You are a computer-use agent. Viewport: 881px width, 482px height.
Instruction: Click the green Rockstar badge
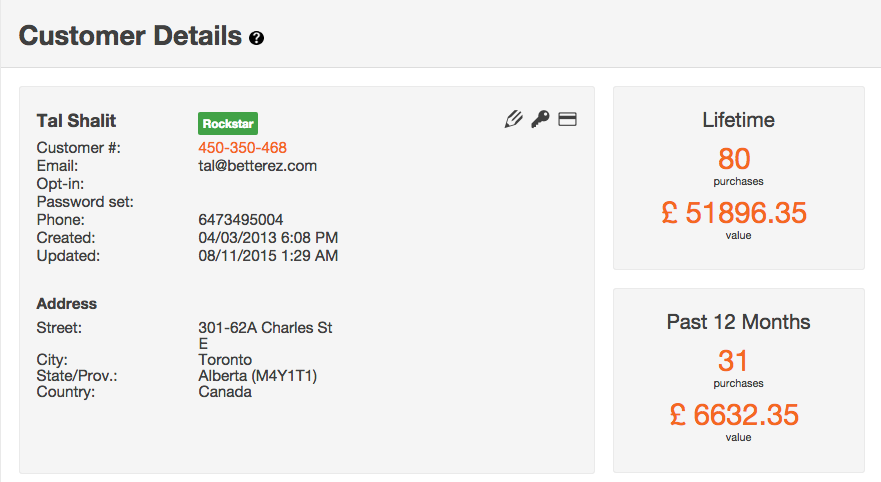click(x=228, y=123)
